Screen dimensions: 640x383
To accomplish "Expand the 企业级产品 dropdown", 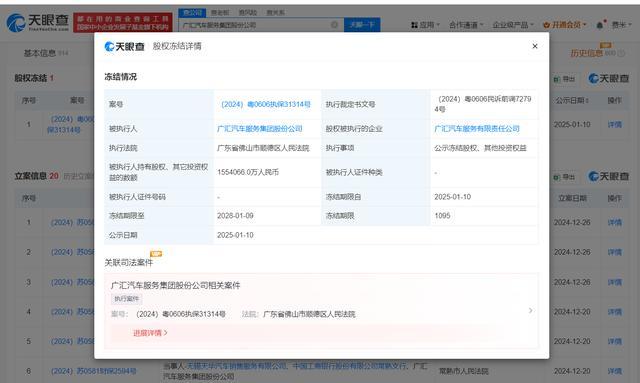I will click(x=513, y=25).
